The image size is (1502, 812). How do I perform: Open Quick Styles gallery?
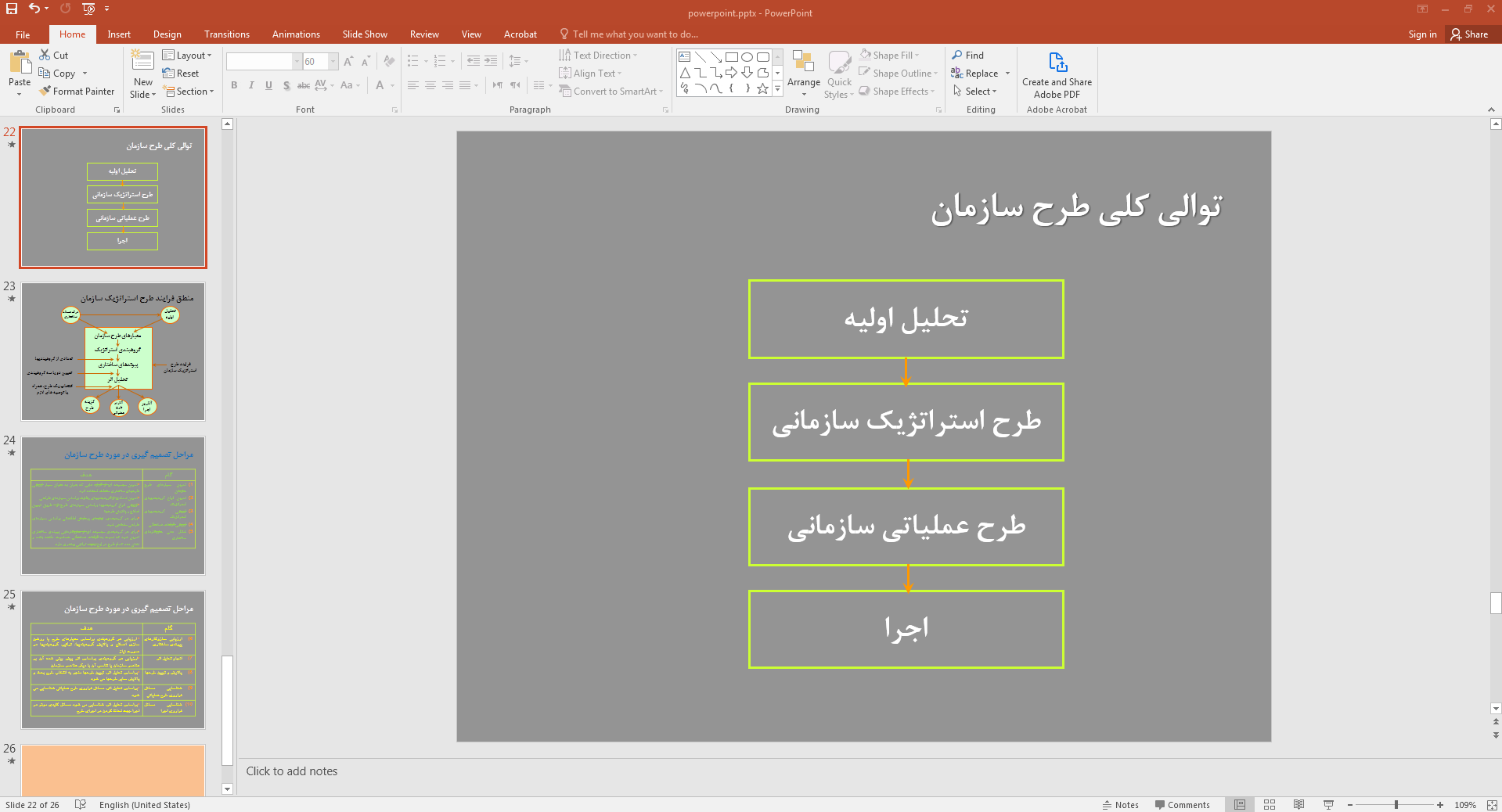[839, 74]
